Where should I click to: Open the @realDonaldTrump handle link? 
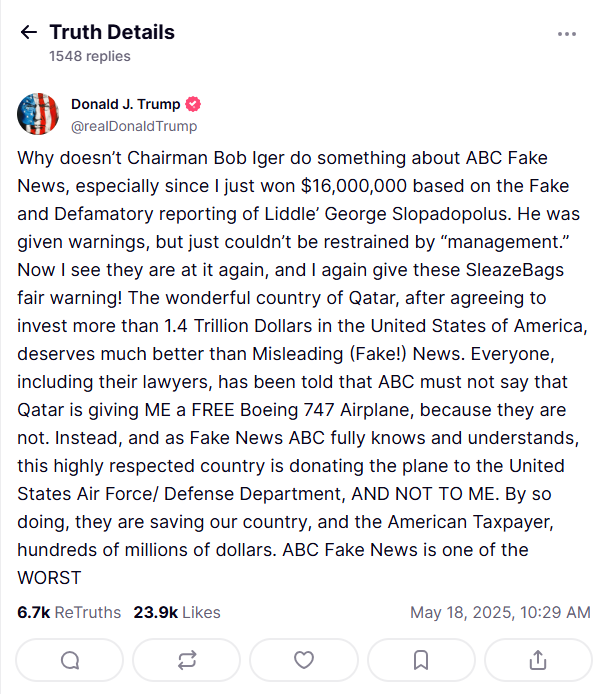click(134, 126)
